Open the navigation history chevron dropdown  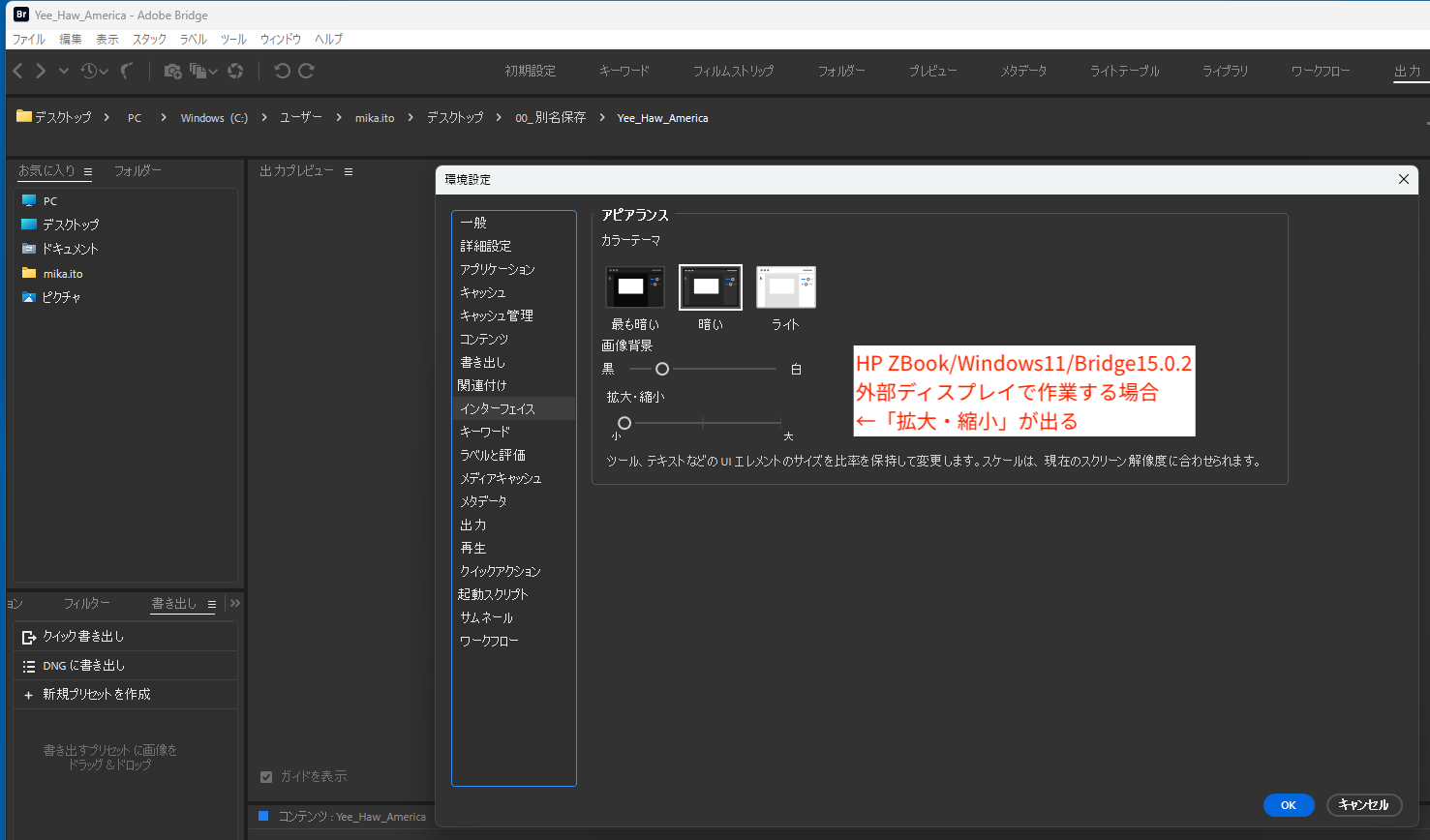pyautogui.click(x=64, y=71)
